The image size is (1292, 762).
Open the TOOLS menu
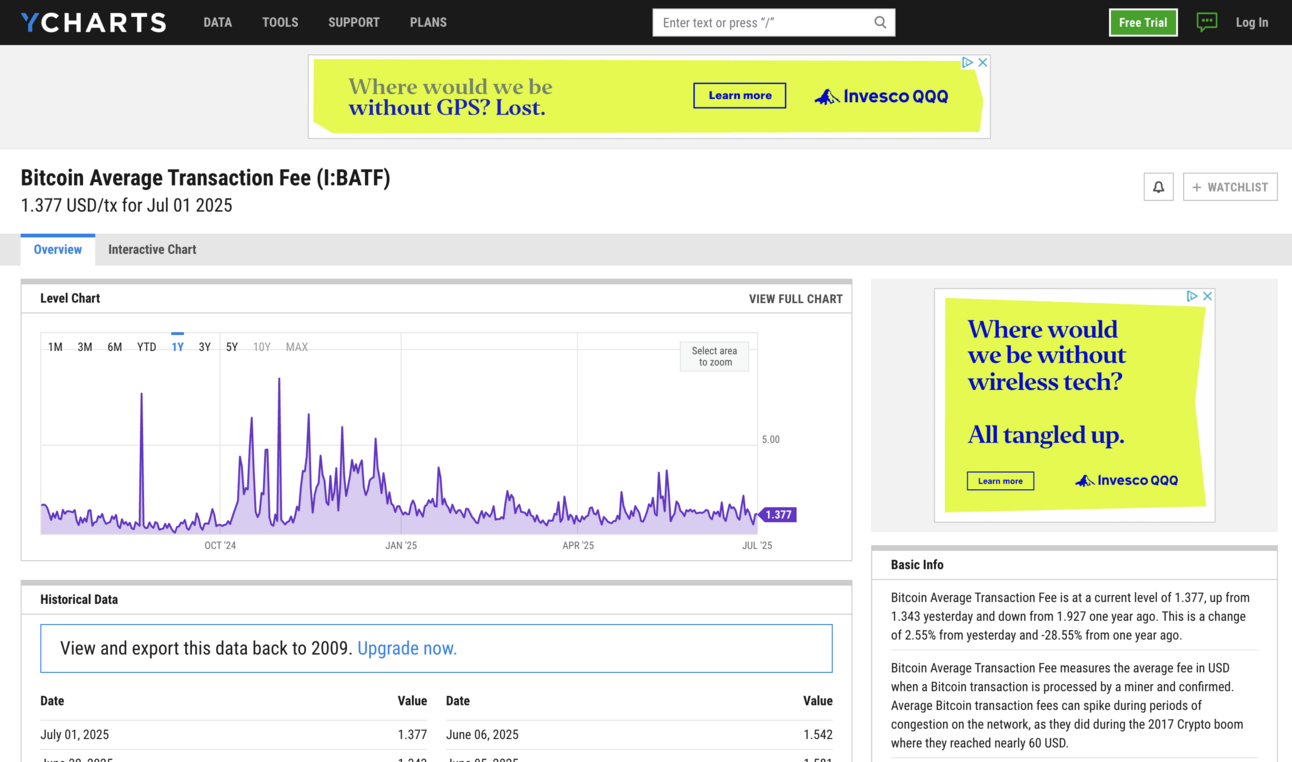280,22
